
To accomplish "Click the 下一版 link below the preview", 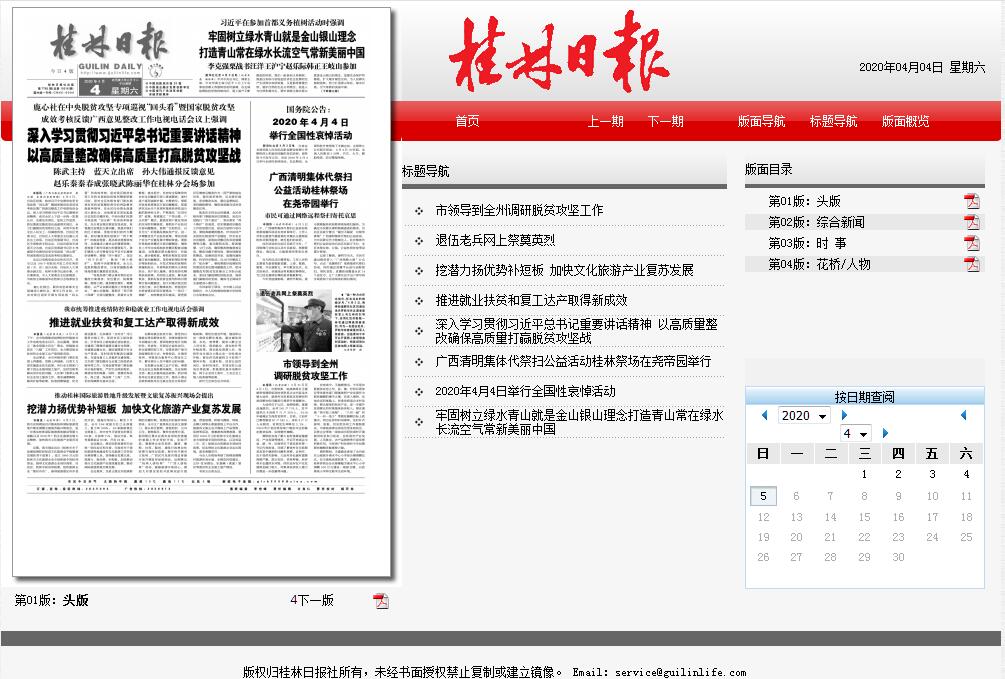I will click(315, 600).
